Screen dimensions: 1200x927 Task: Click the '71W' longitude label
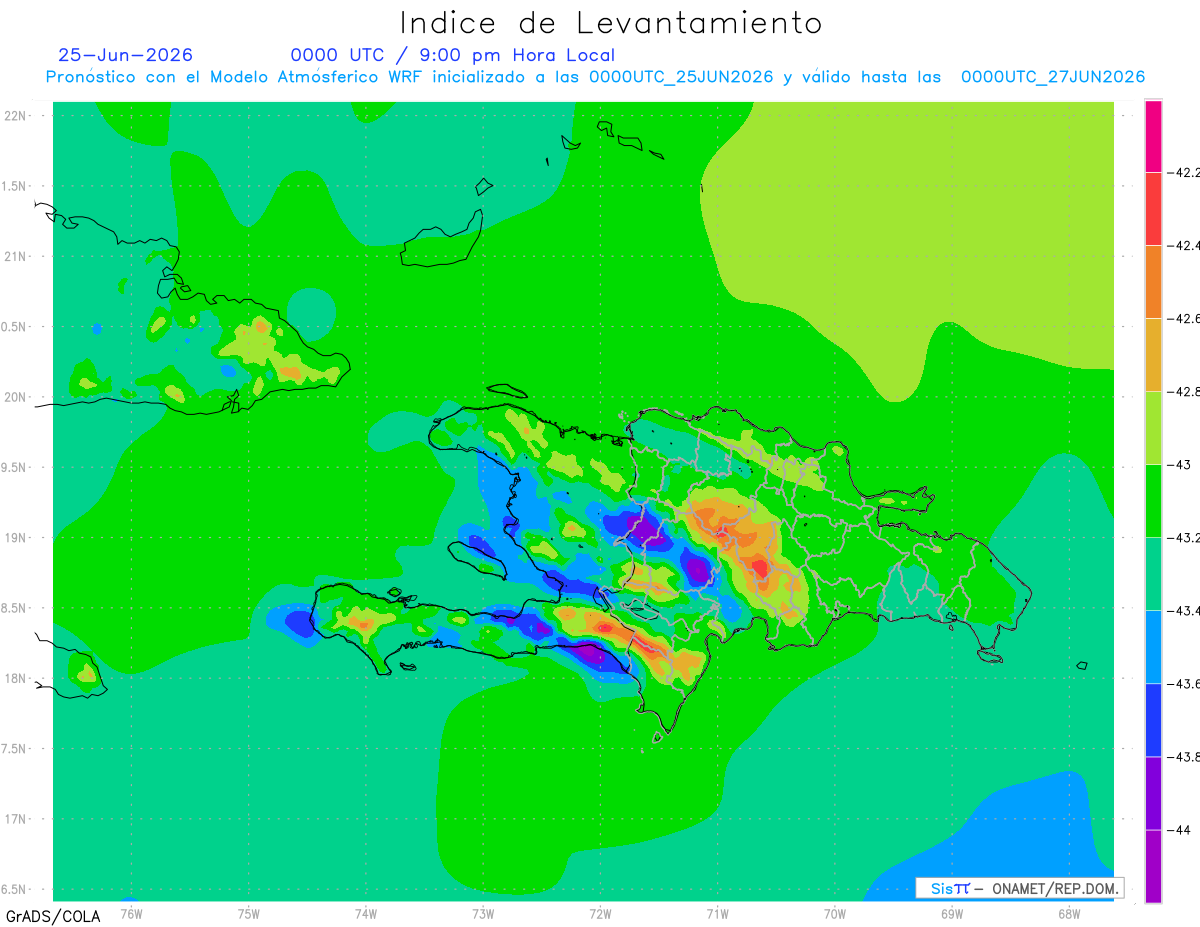coord(717,912)
